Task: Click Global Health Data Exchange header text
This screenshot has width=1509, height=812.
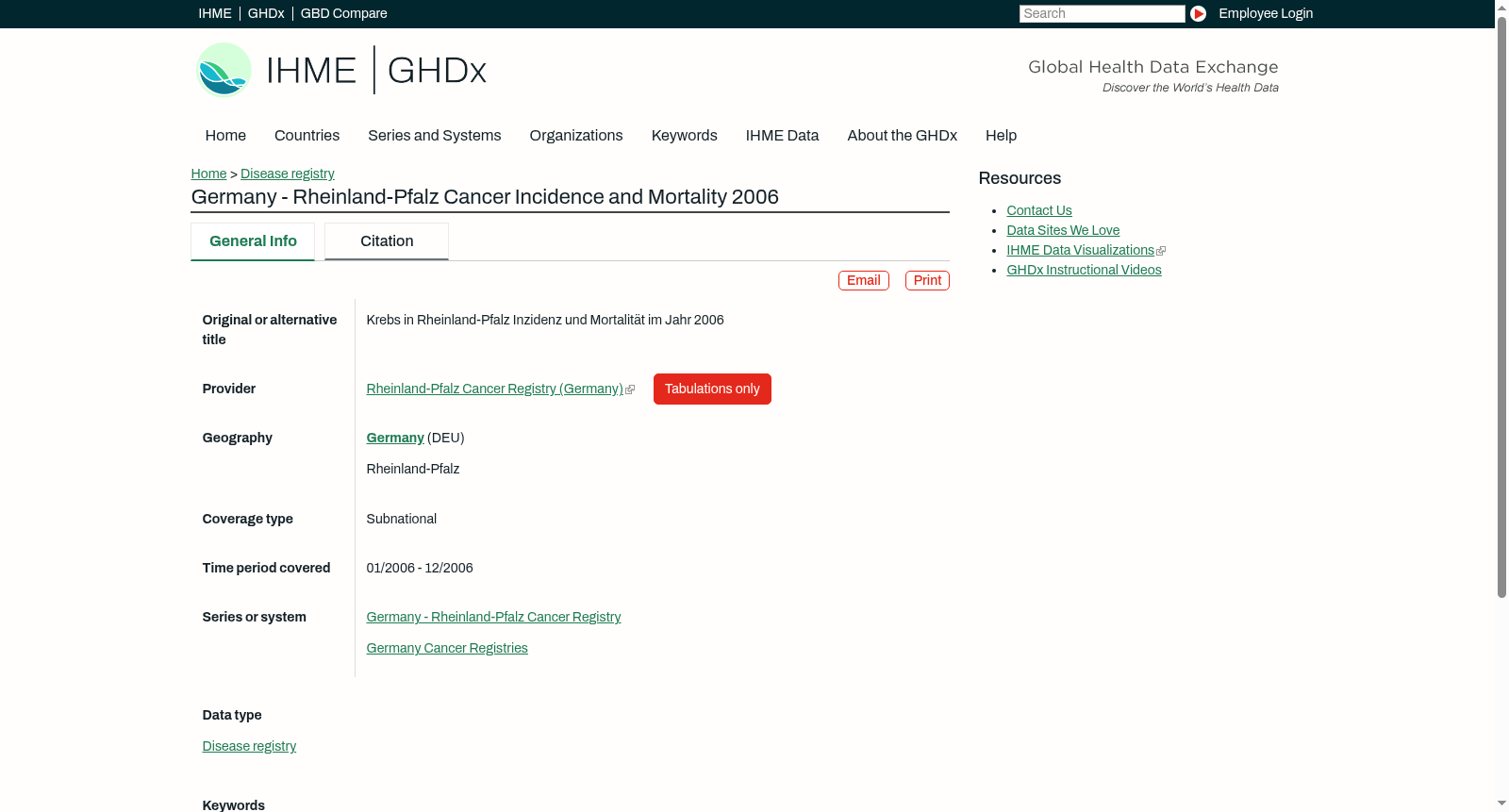Action: click(x=1153, y=67)
